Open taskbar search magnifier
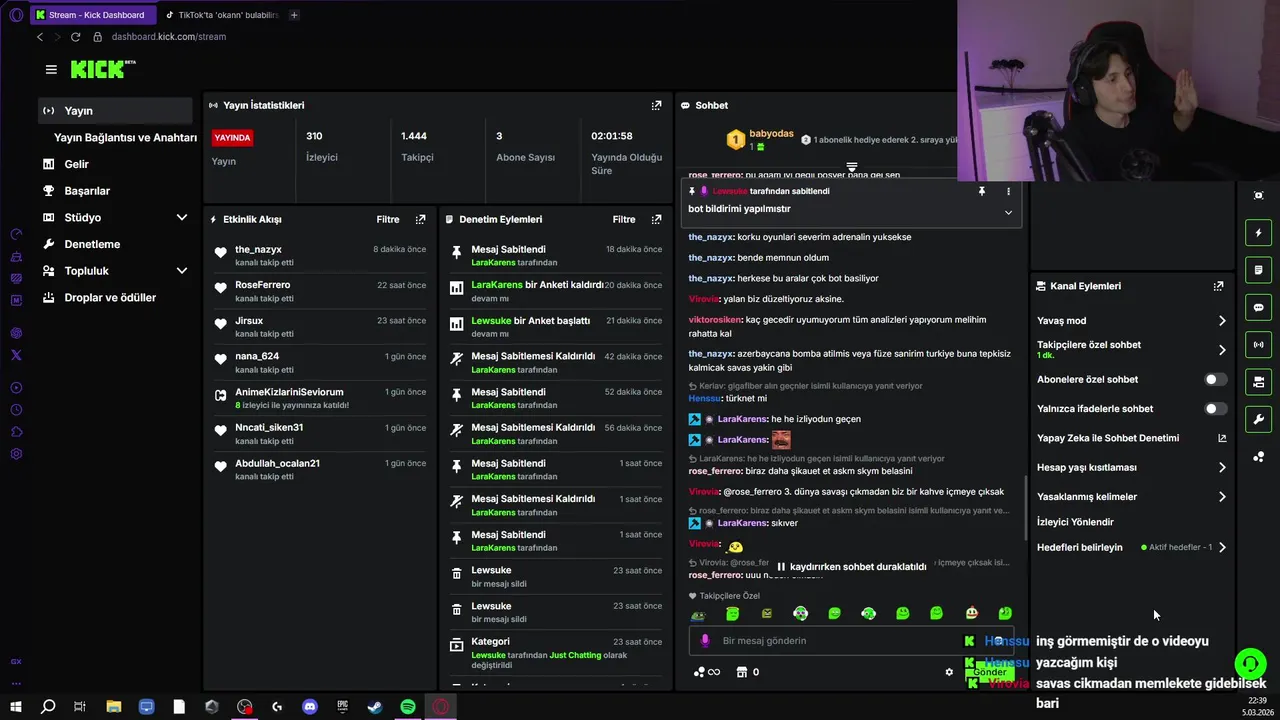 (x=48, y=707)
